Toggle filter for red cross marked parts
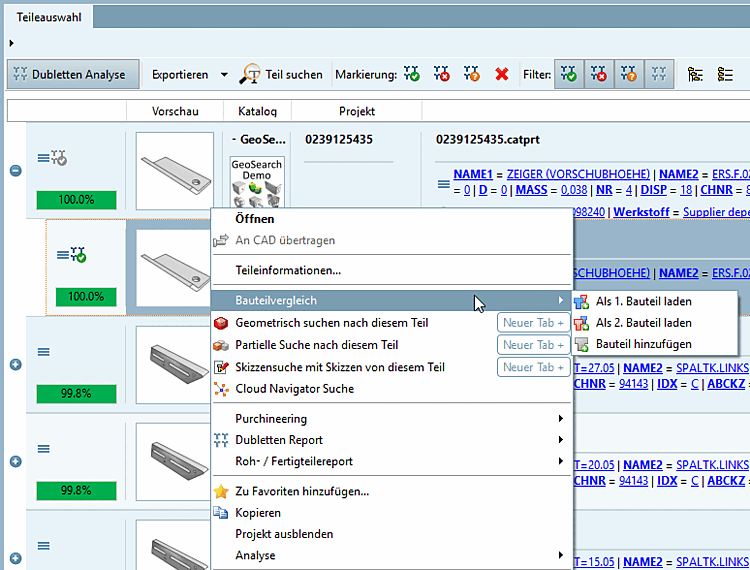This screenshot has width=750, height=570. click(598, 74)
